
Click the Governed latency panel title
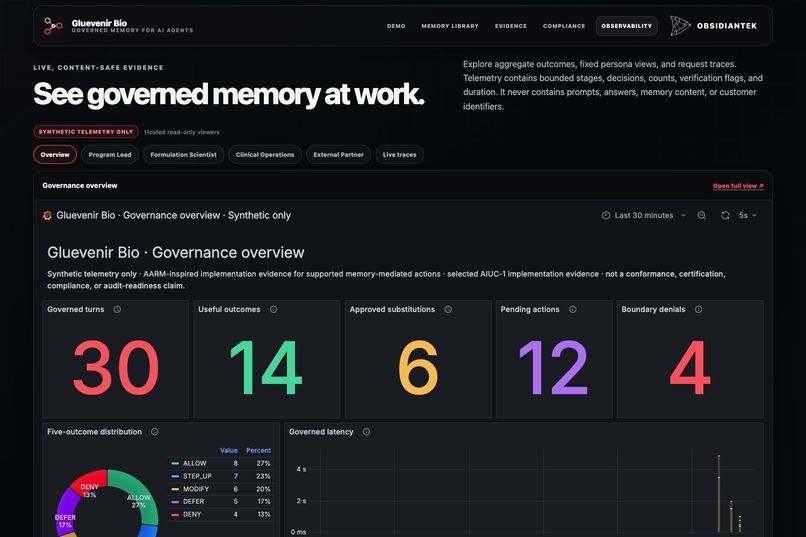(x=321, y=432)
